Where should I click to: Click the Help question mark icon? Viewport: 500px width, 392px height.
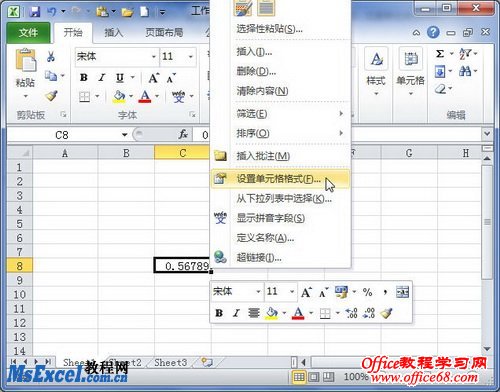point(433,32)
